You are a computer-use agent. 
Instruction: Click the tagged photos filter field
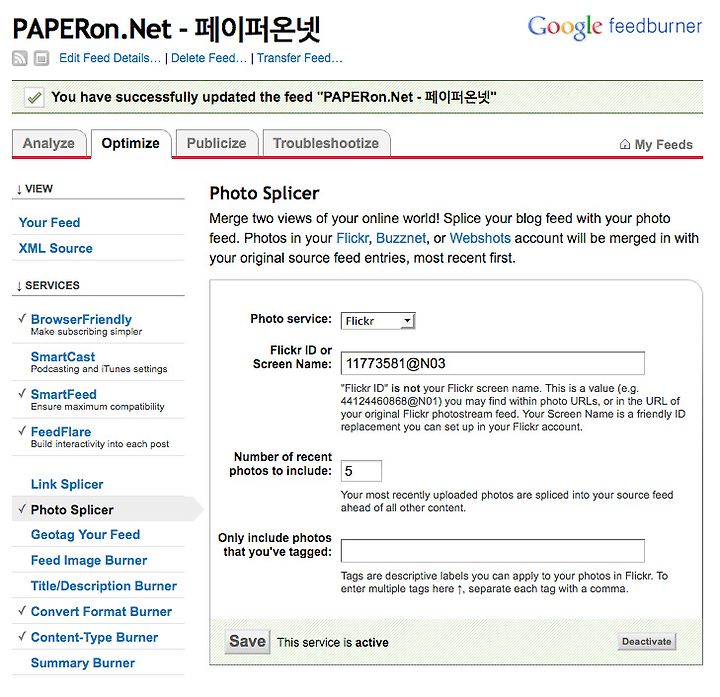[493, 551]
